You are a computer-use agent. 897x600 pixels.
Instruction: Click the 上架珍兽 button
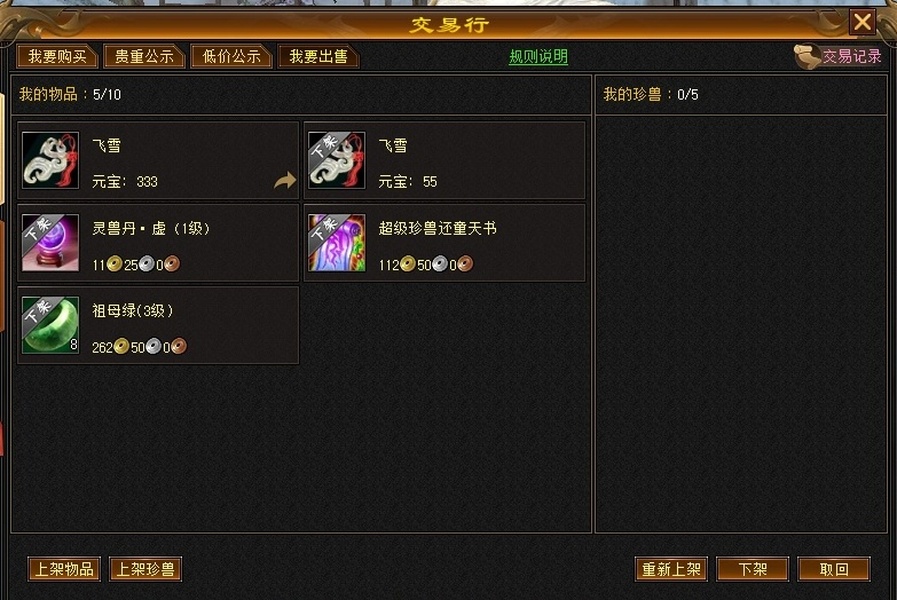(x=145, y=569)
